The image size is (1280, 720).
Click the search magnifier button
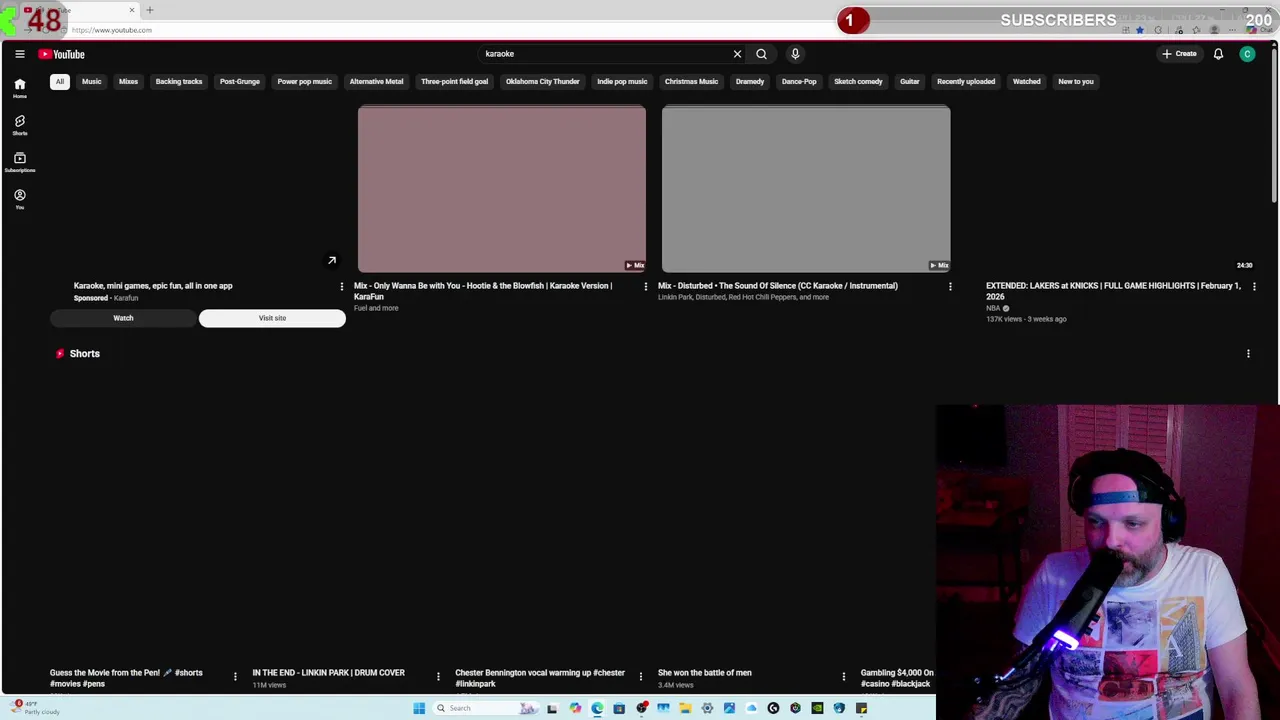761,54
